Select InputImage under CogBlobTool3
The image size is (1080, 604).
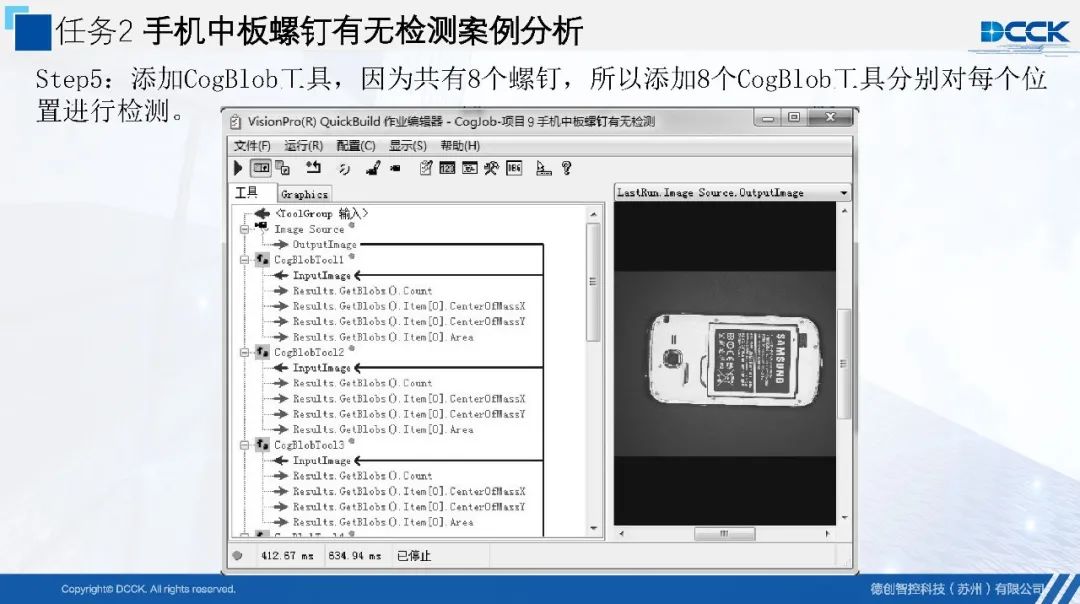(322, 460)
